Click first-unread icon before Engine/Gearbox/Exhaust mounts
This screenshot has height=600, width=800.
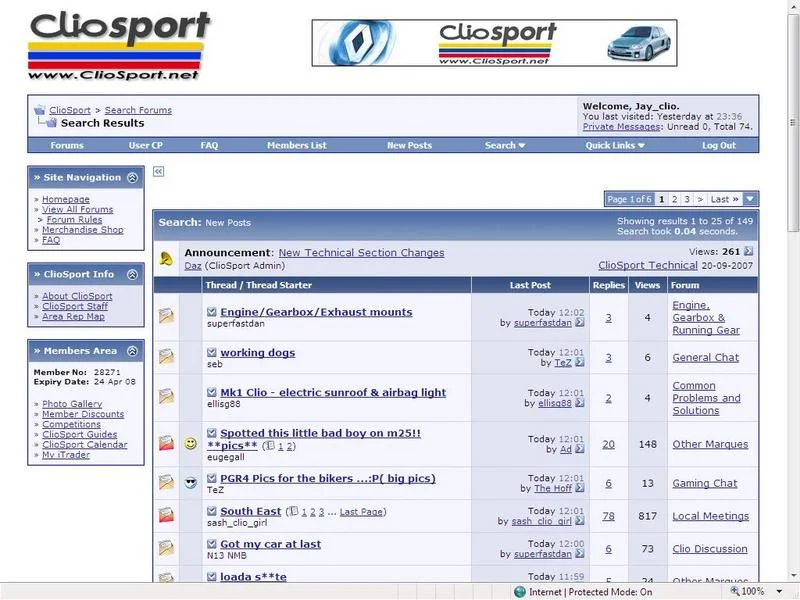click(212, 312)
